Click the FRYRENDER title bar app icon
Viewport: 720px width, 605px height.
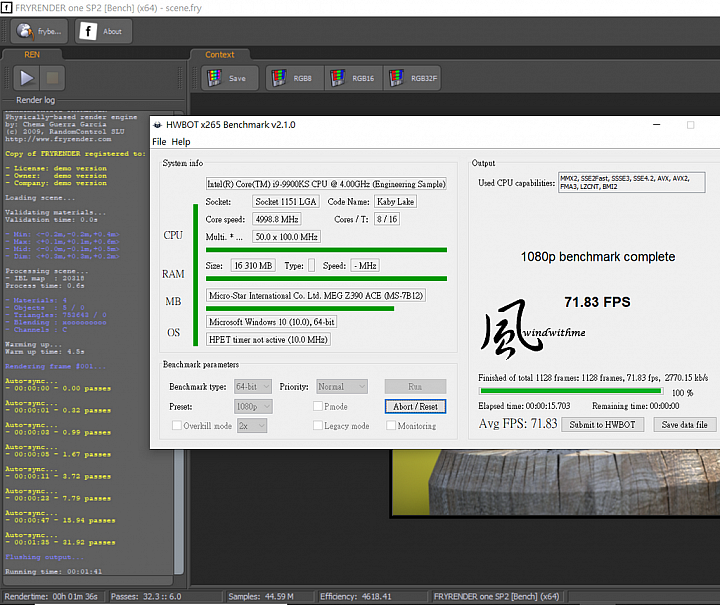6,8
